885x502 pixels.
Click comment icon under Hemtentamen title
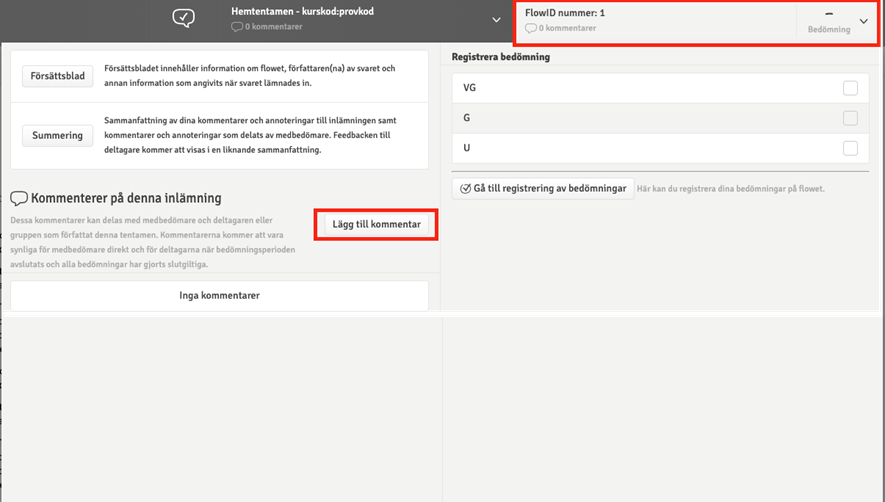pos(237,27)
